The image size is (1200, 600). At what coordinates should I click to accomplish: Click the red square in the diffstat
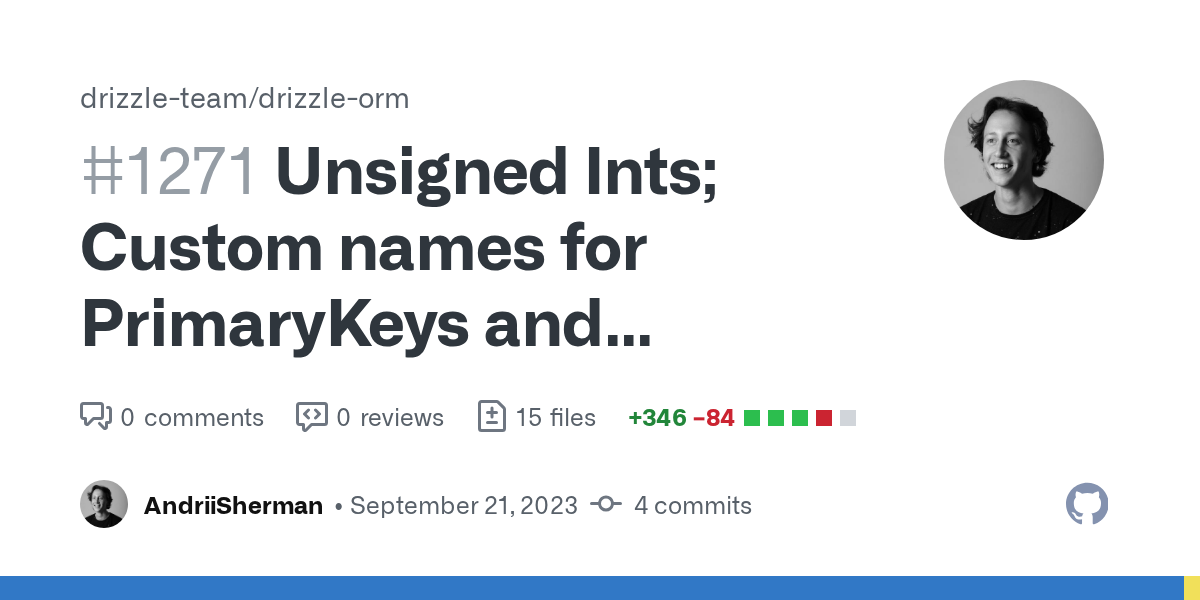click(824, 417)
